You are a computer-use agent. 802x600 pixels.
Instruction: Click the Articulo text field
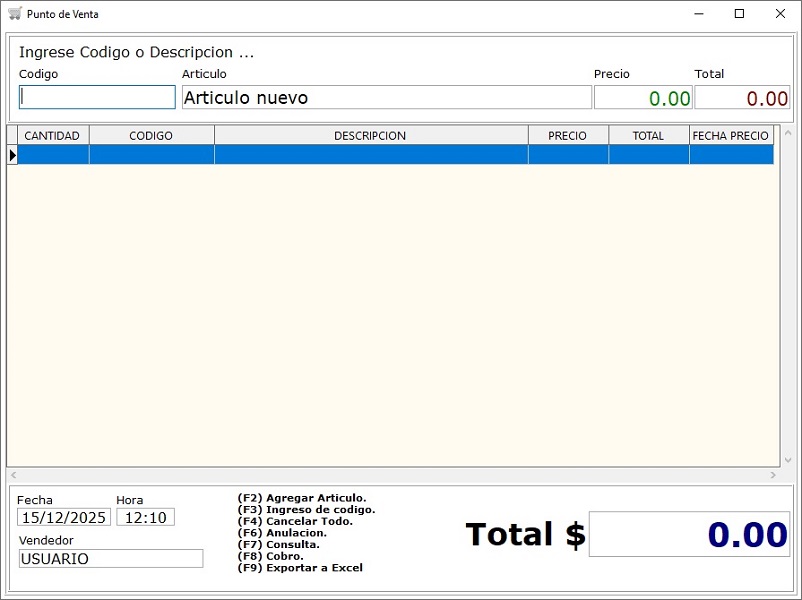coord(386,97)
